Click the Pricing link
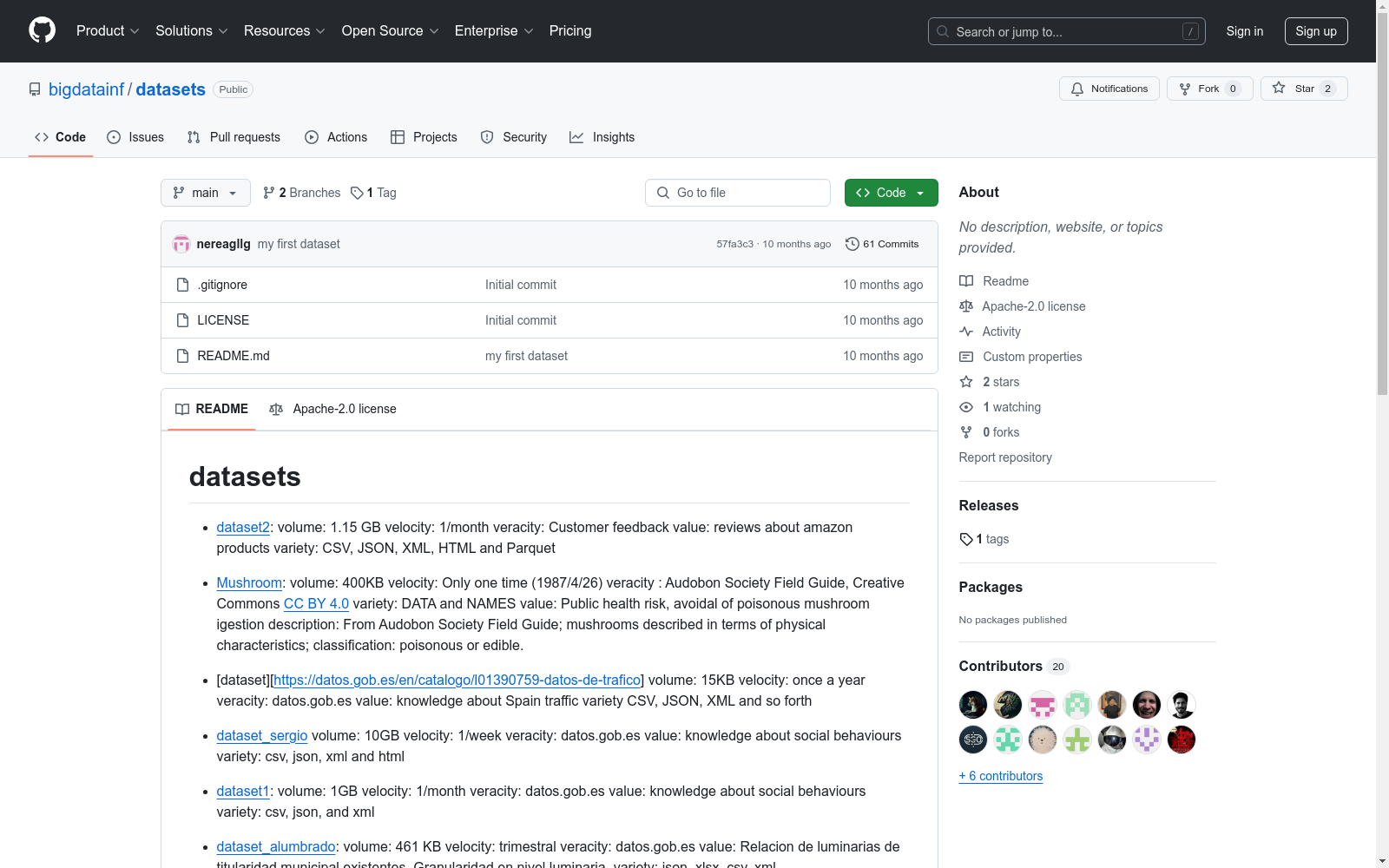Viewport: 1389px width, 868px height. click(x=570, y=31)
